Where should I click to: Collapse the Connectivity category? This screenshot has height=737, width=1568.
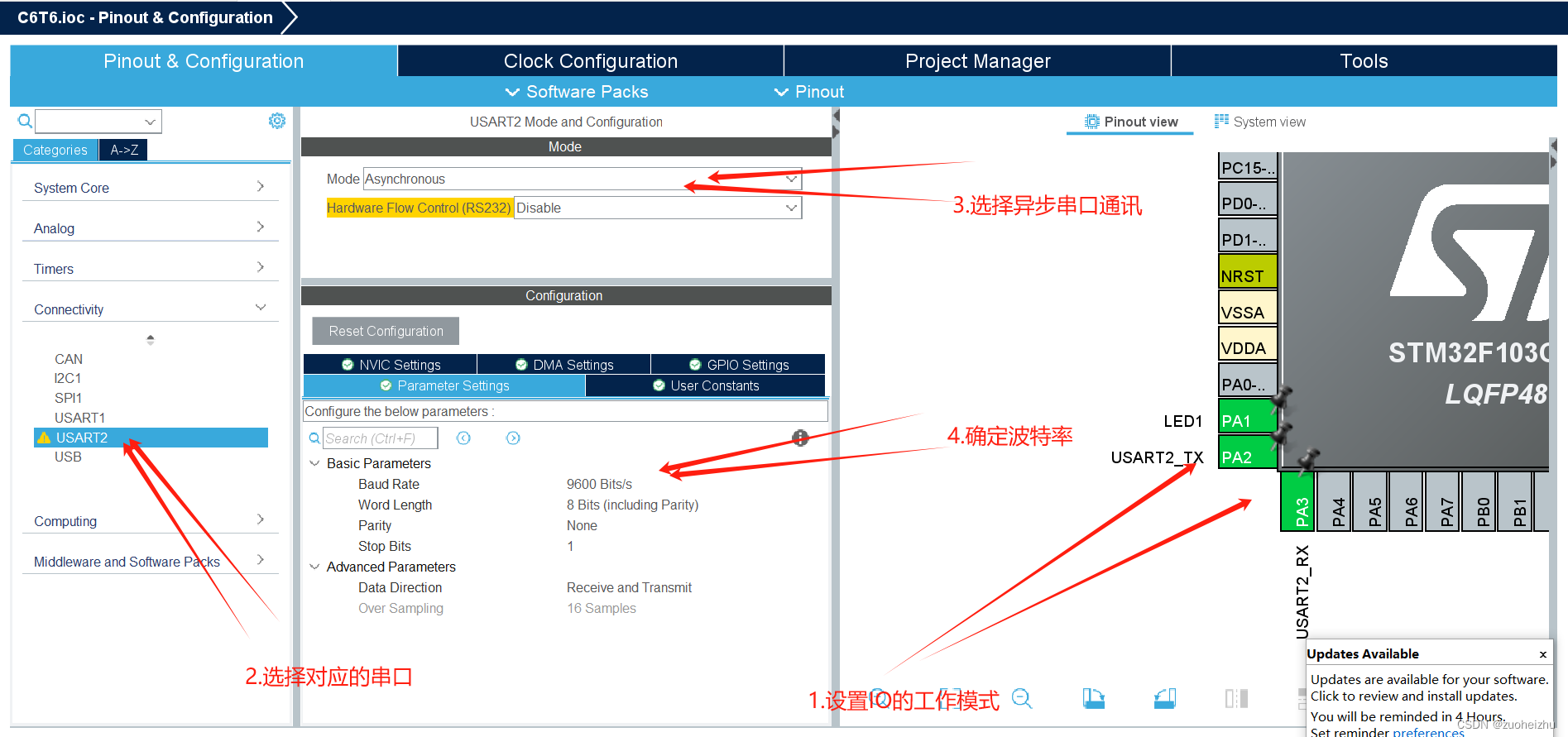coord(150,309)
